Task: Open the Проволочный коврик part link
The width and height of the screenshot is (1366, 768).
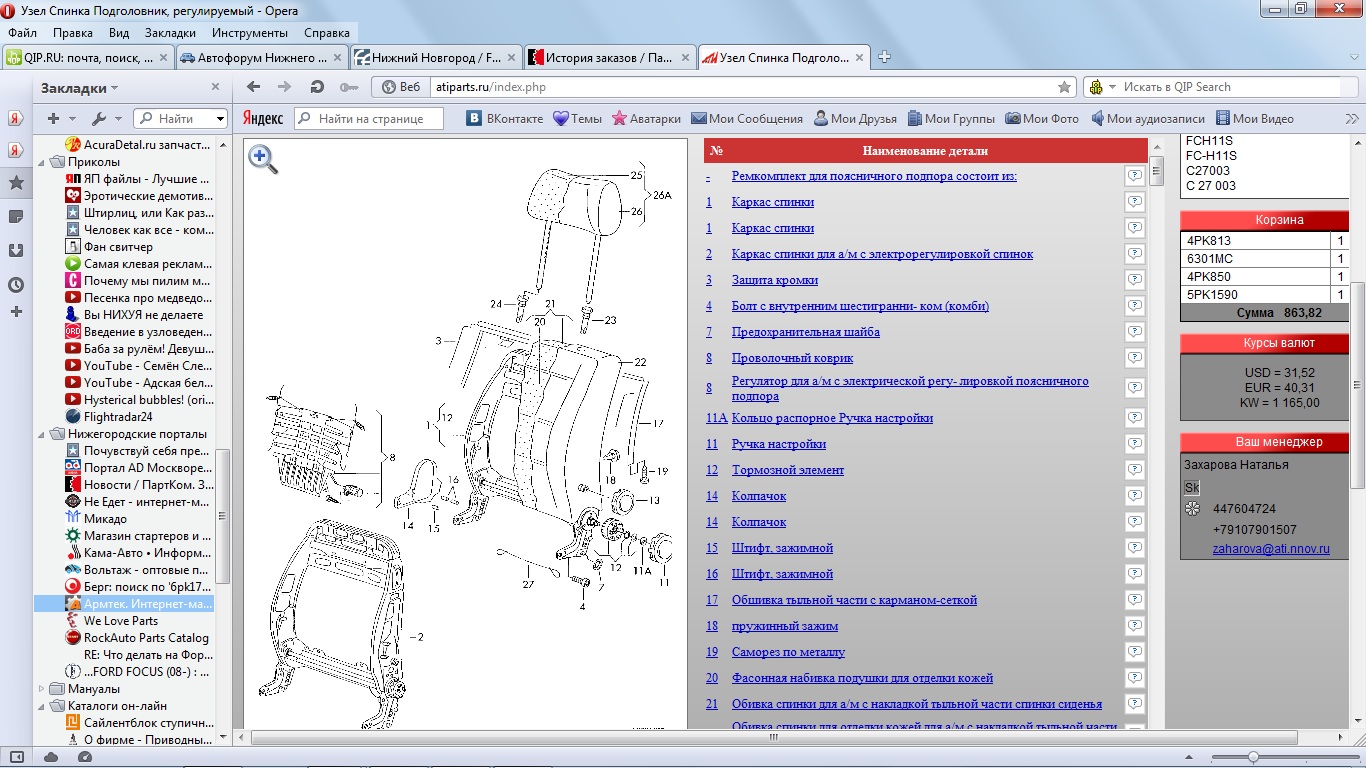Action: tap(792, 358)
